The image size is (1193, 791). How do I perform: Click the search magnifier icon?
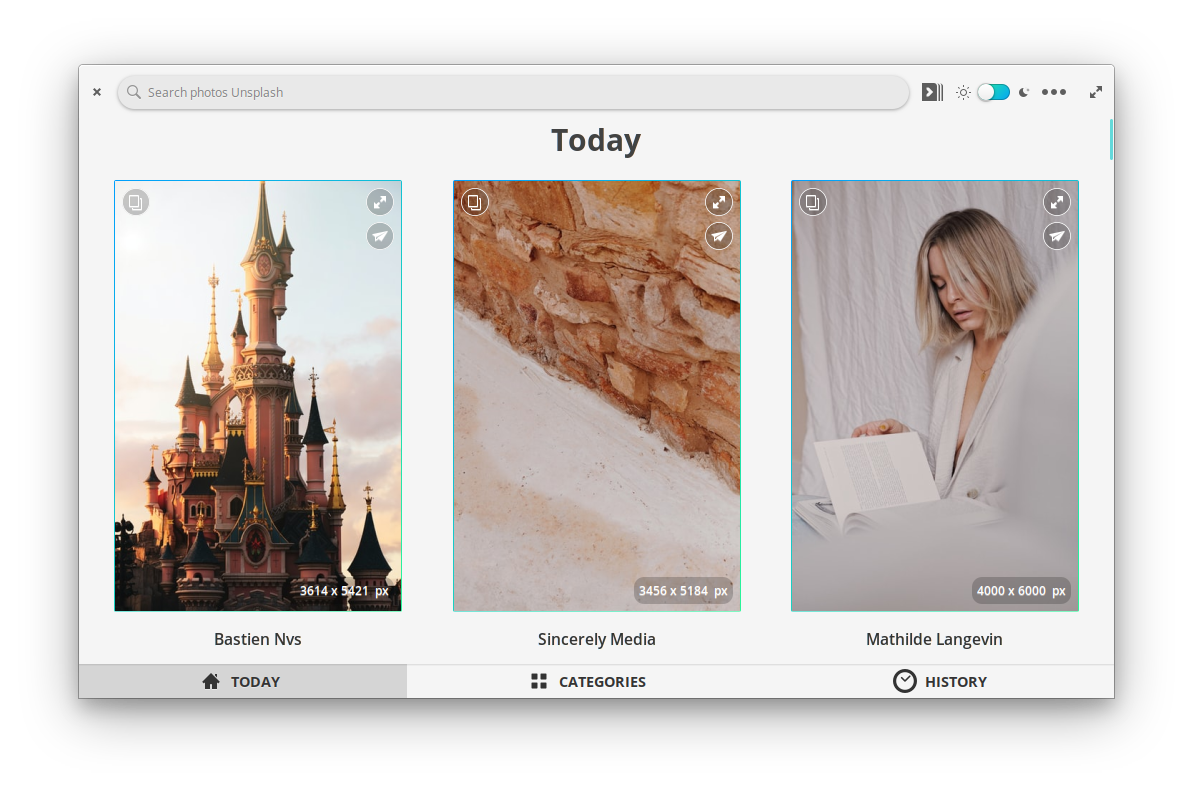coord(134,92)
